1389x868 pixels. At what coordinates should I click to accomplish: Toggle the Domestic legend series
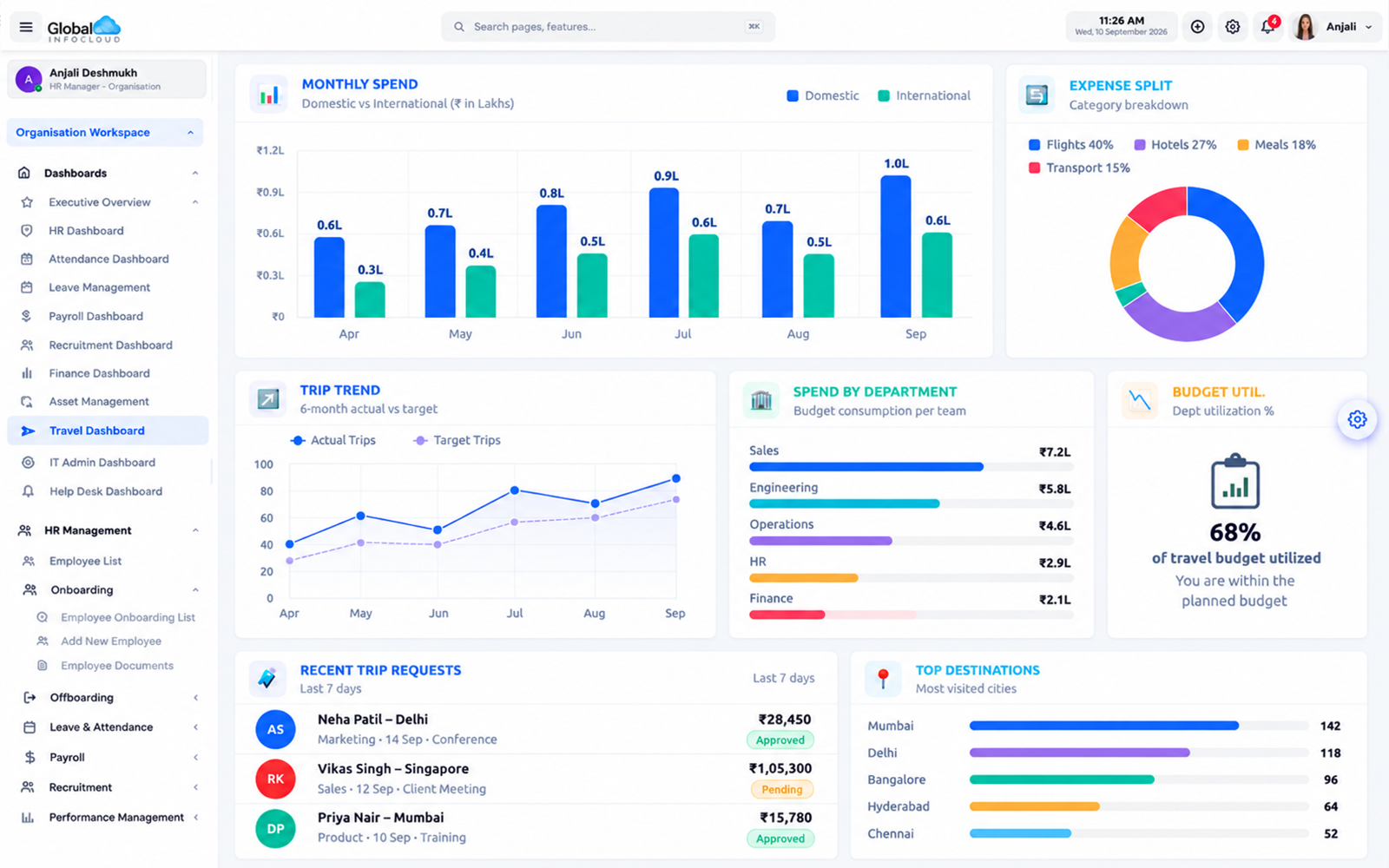pyautogui.click(x=822, y=95)
